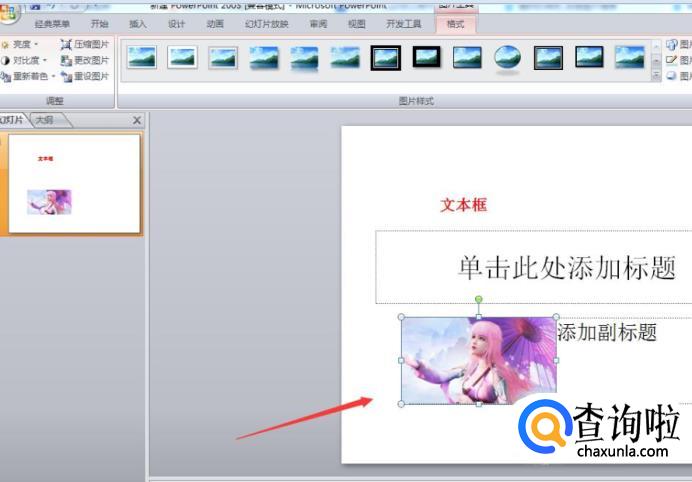Switch to the 开始 ribbon tab
692x482 pixels.
(99, 24)
